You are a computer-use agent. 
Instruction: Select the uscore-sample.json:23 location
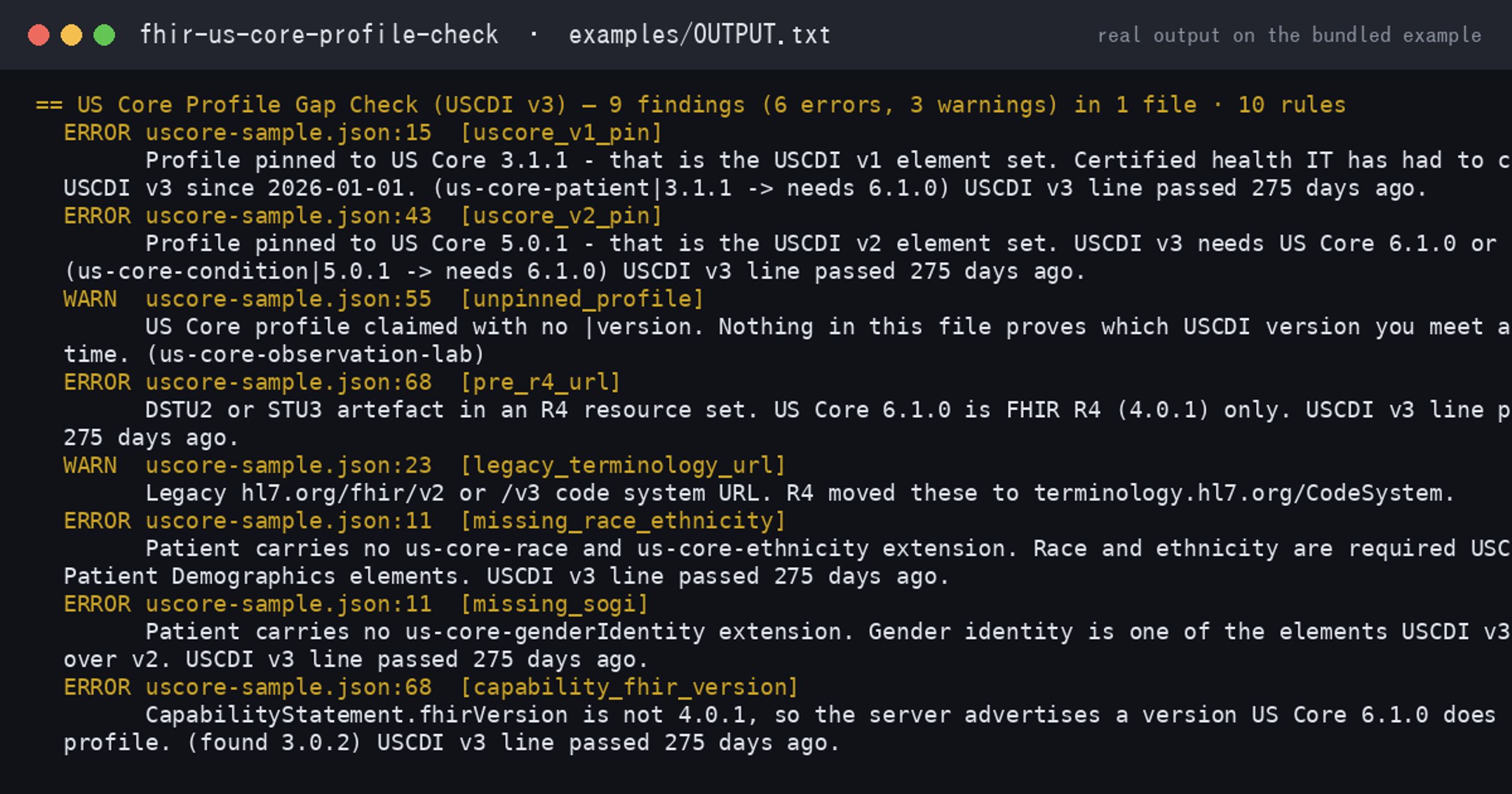[x=288, y=466]
